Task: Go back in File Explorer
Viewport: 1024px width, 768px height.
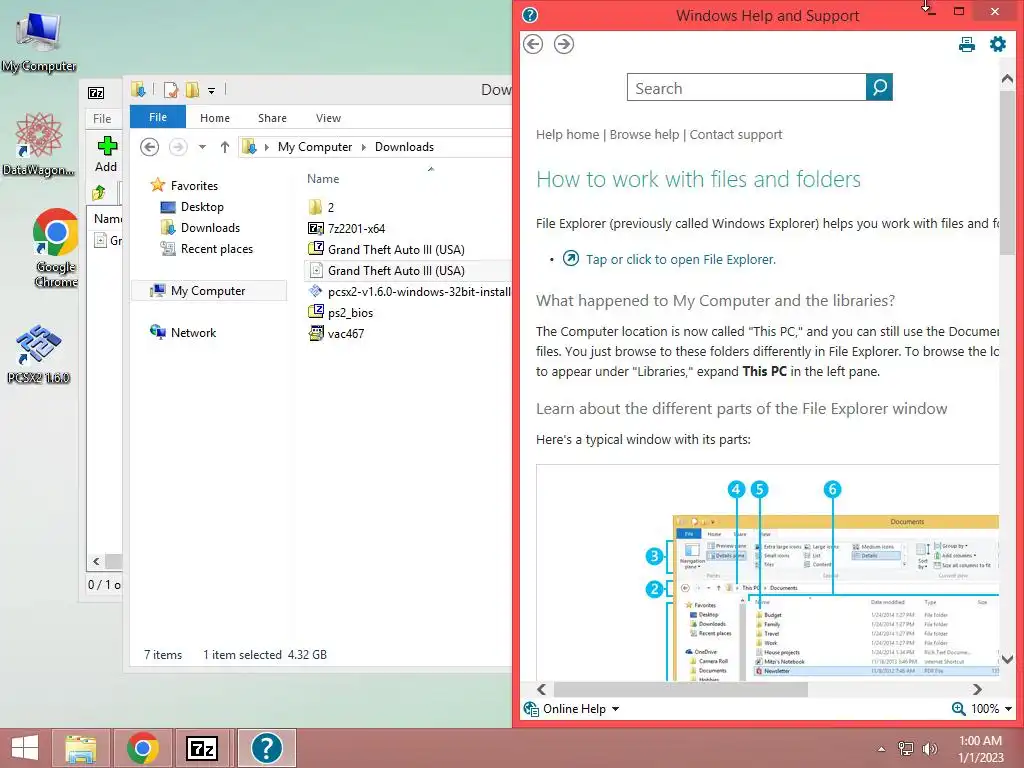Action: (150, 147)
